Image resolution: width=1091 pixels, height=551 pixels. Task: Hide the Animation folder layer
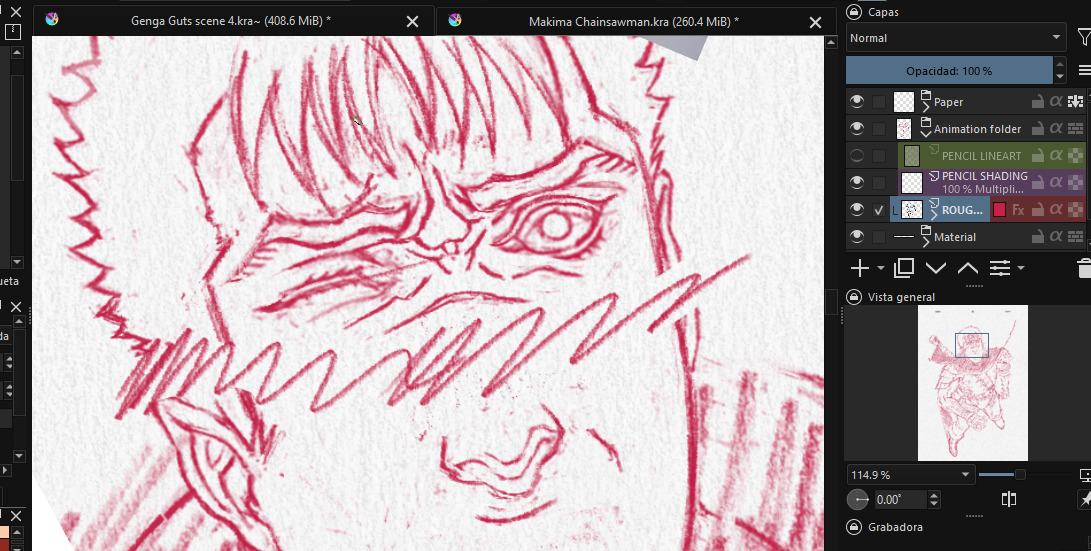pos(857,129)
